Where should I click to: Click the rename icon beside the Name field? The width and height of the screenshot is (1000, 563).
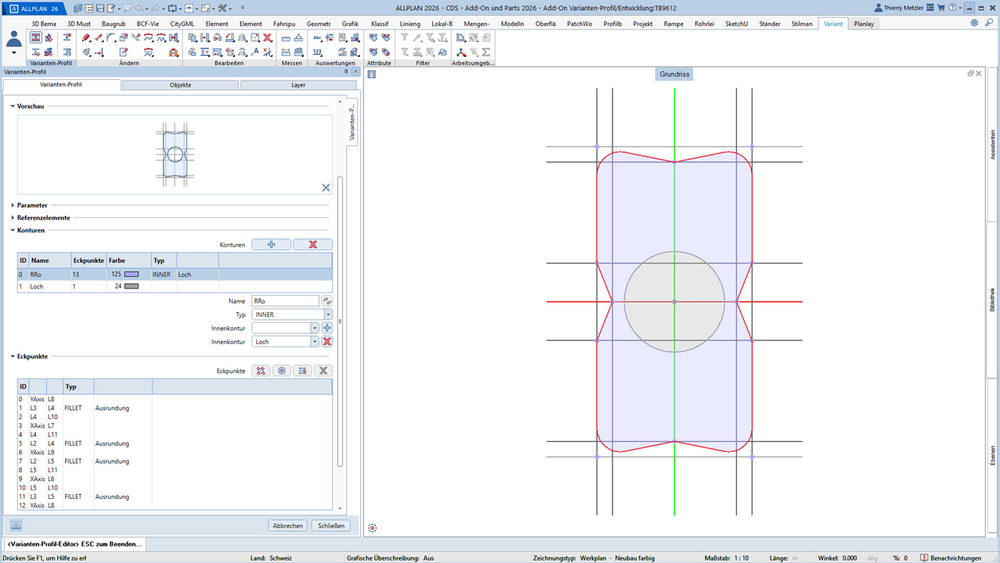coord(327,301)
